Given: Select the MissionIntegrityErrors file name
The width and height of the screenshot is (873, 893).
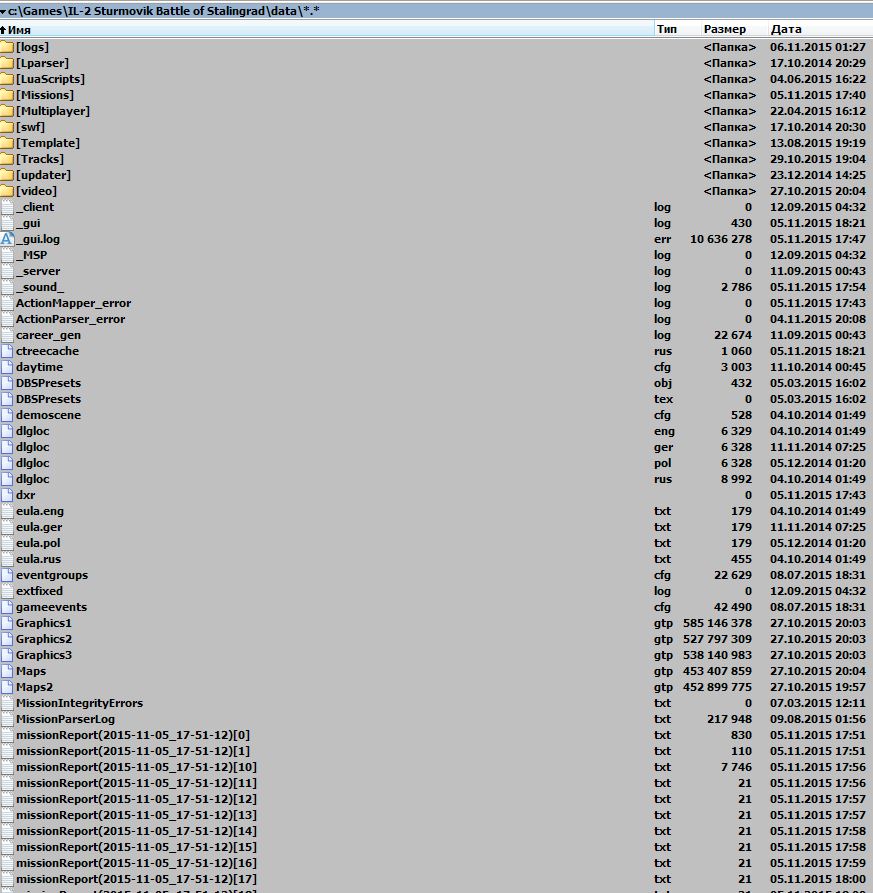Looking at the screenshot, I should (x=79, y=703).
